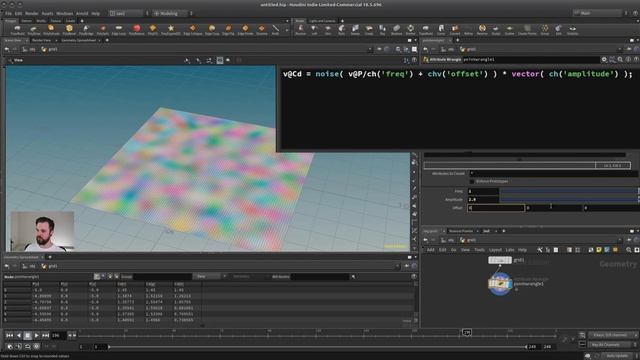640x360 pixels.
Task: Open Layout menu in network editor
Action: 495,250
